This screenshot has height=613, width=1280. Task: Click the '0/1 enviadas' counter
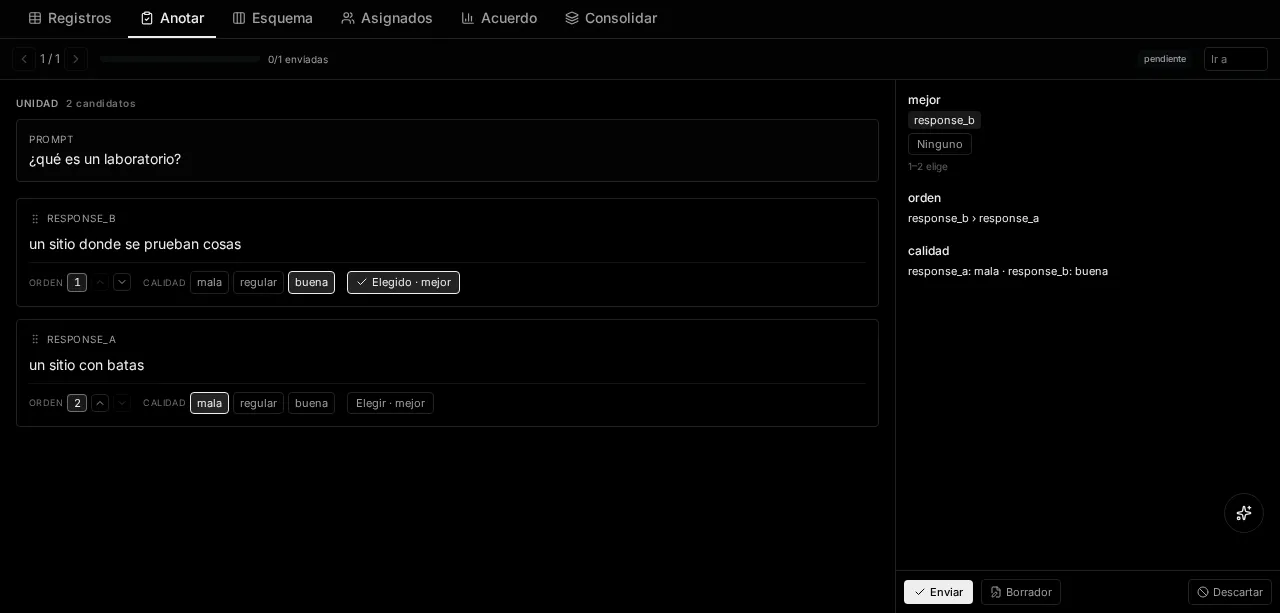pyautogui.click(x=298, y=60)
